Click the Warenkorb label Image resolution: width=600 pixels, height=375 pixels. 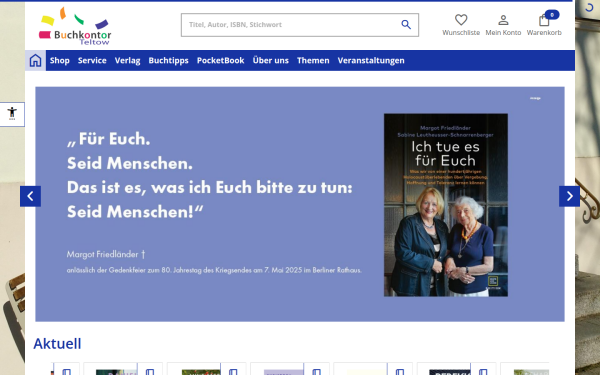[x=544, y=33]
